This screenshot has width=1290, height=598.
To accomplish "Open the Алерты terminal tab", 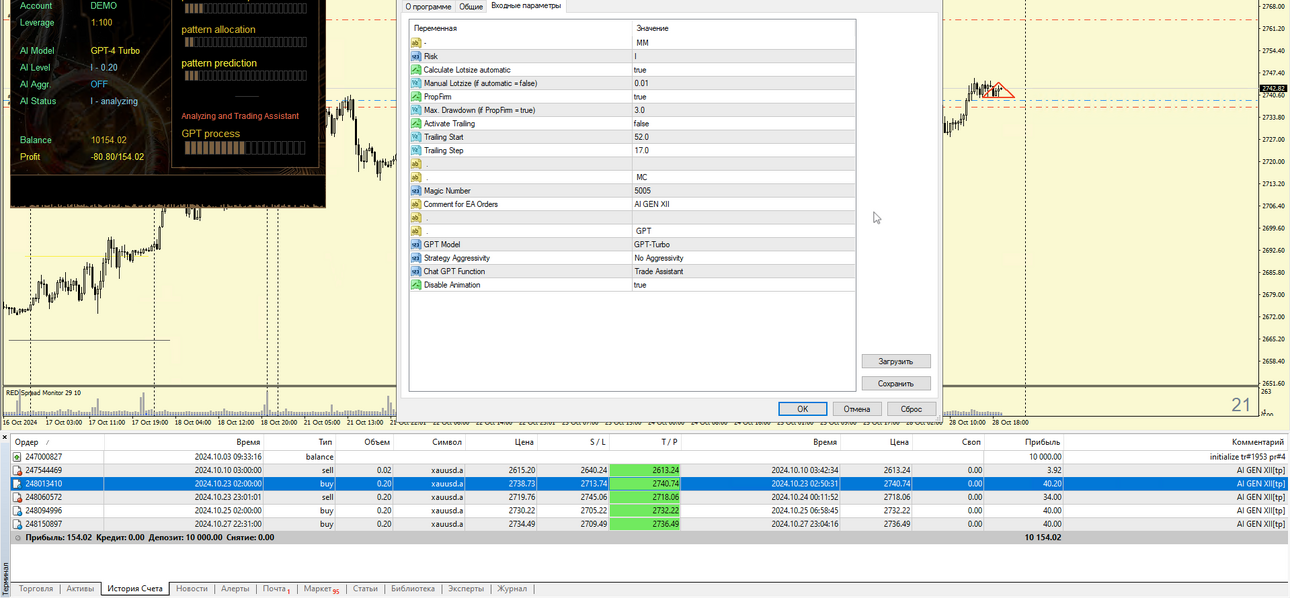I will pos(235,589).
